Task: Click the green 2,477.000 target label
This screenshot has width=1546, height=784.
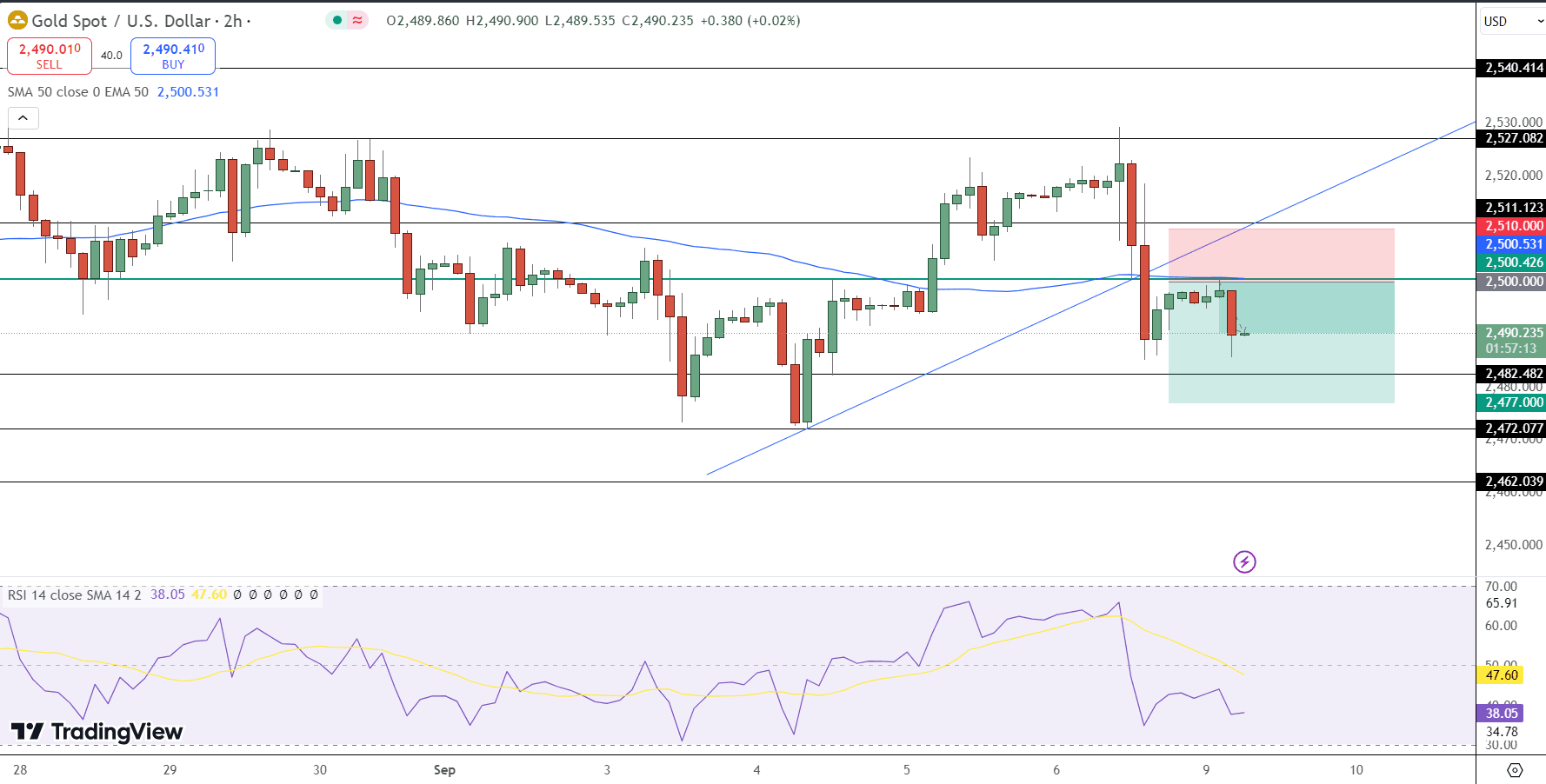Action: [x=1511, y=402]
